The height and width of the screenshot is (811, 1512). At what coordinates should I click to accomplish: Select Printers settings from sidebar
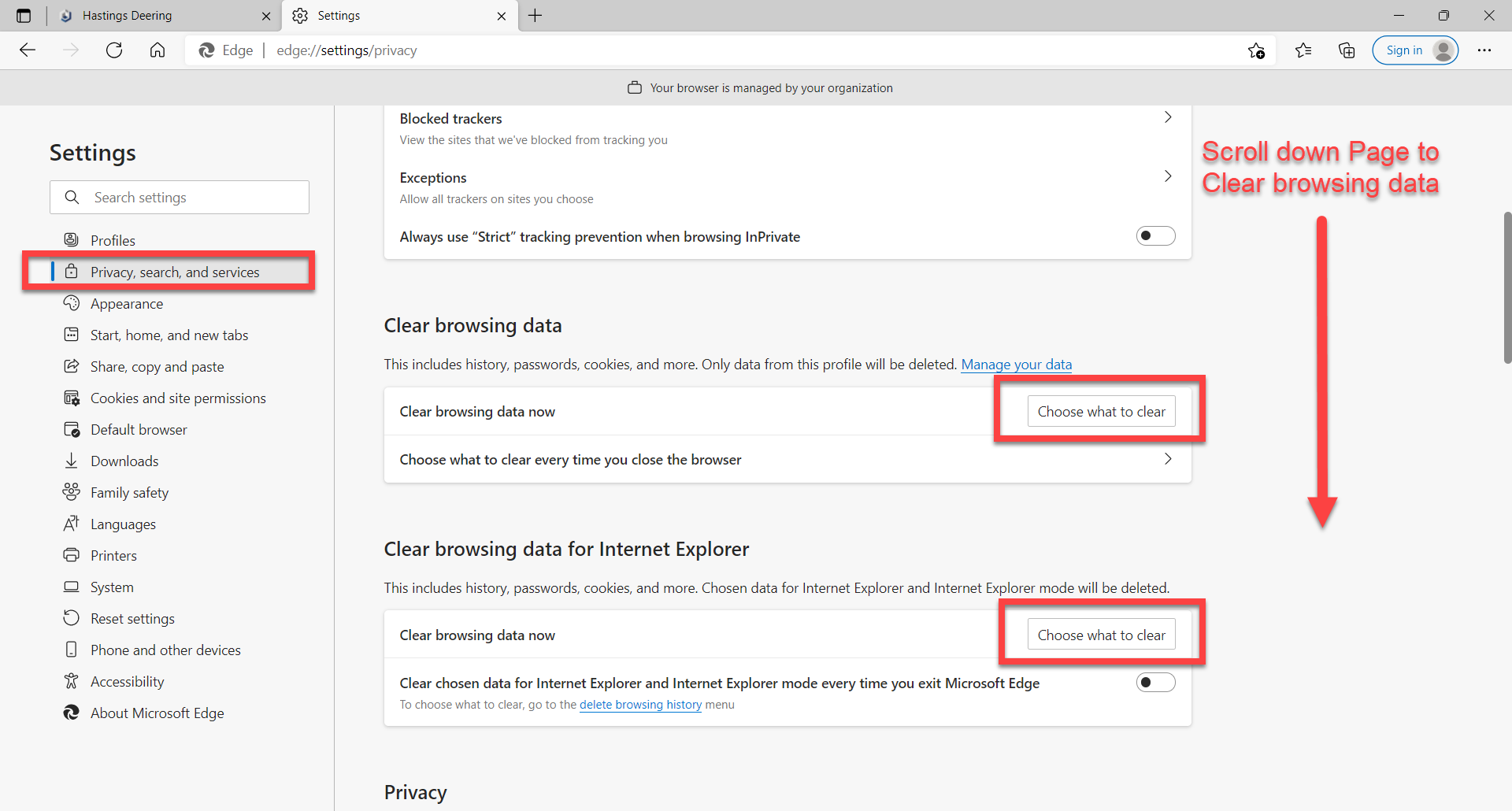pos(113,555)
